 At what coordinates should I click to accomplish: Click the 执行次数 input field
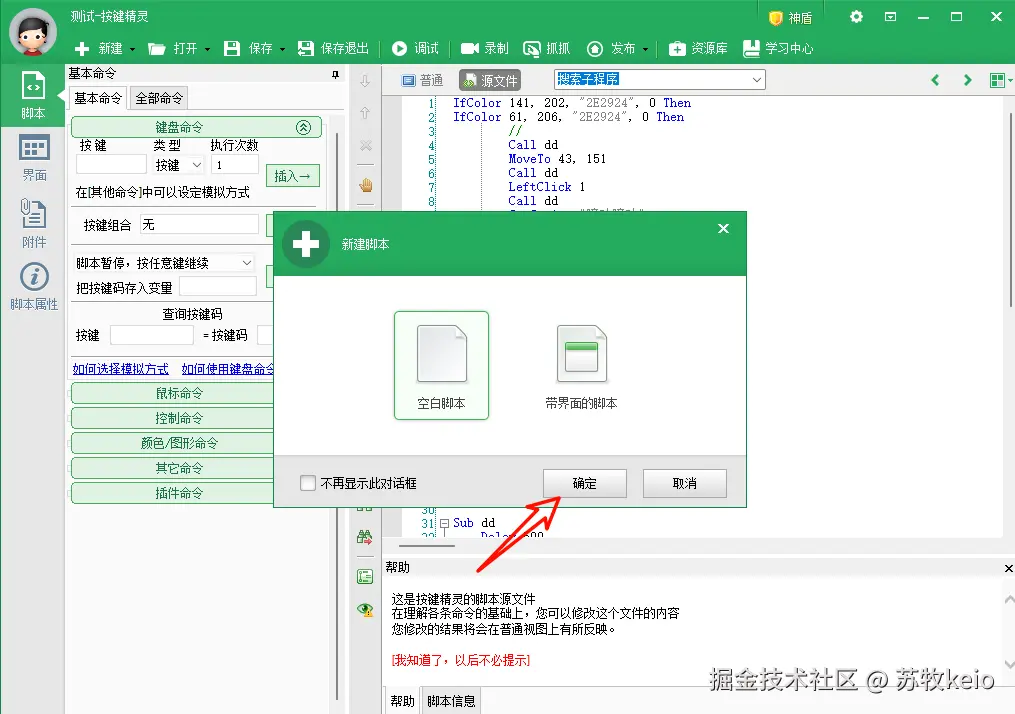(x=235, y=164)
